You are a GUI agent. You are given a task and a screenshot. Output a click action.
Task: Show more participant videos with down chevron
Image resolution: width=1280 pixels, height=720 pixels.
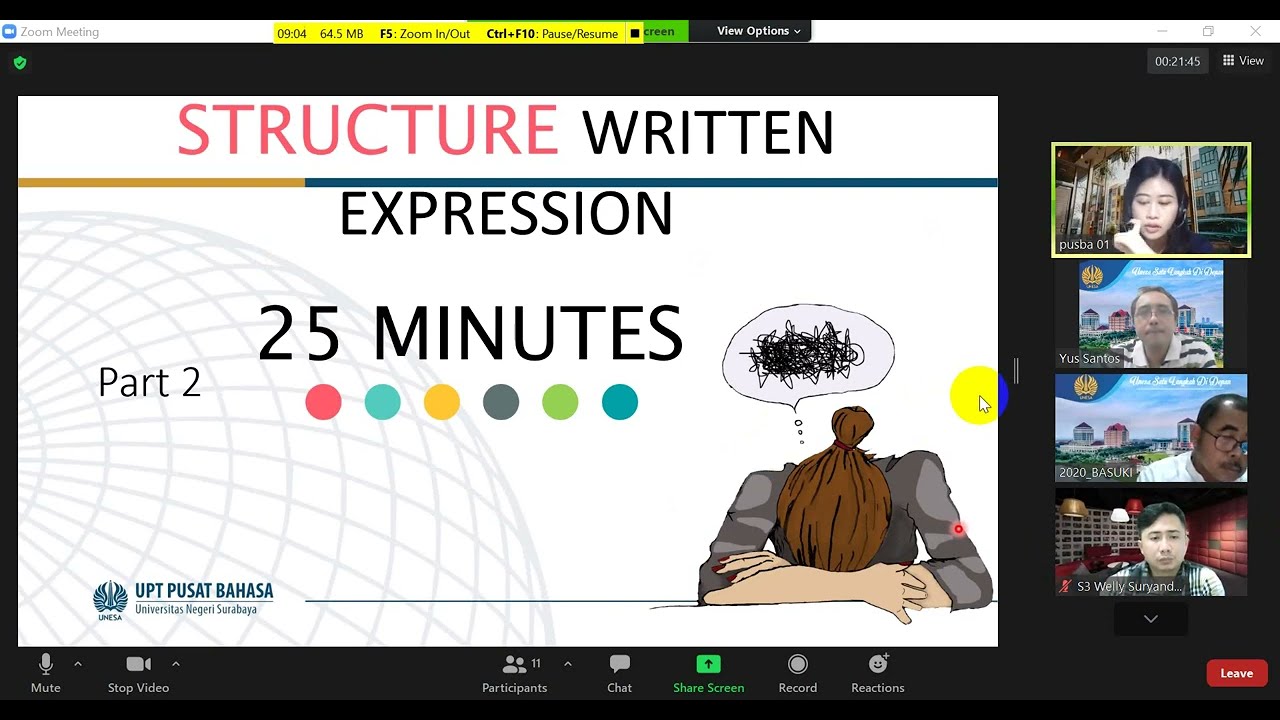click(1151, 619)
